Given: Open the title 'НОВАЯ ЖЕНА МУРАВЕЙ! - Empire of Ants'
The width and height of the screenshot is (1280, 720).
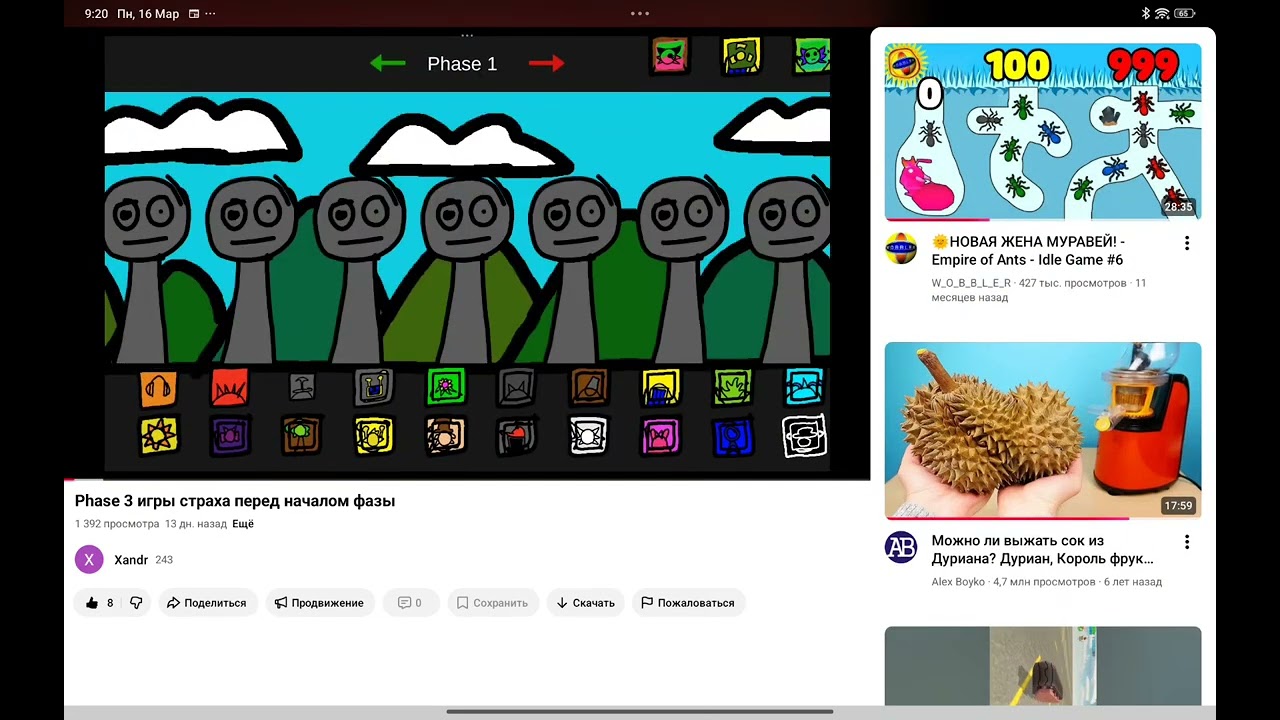Looking at the screenshot, I should tap(1028, 251).
